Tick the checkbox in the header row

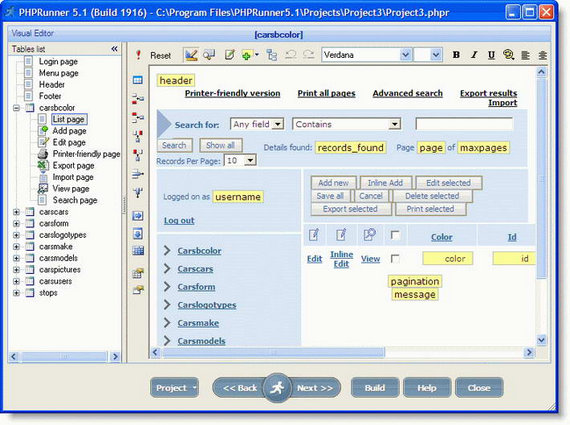pos(395,235)
